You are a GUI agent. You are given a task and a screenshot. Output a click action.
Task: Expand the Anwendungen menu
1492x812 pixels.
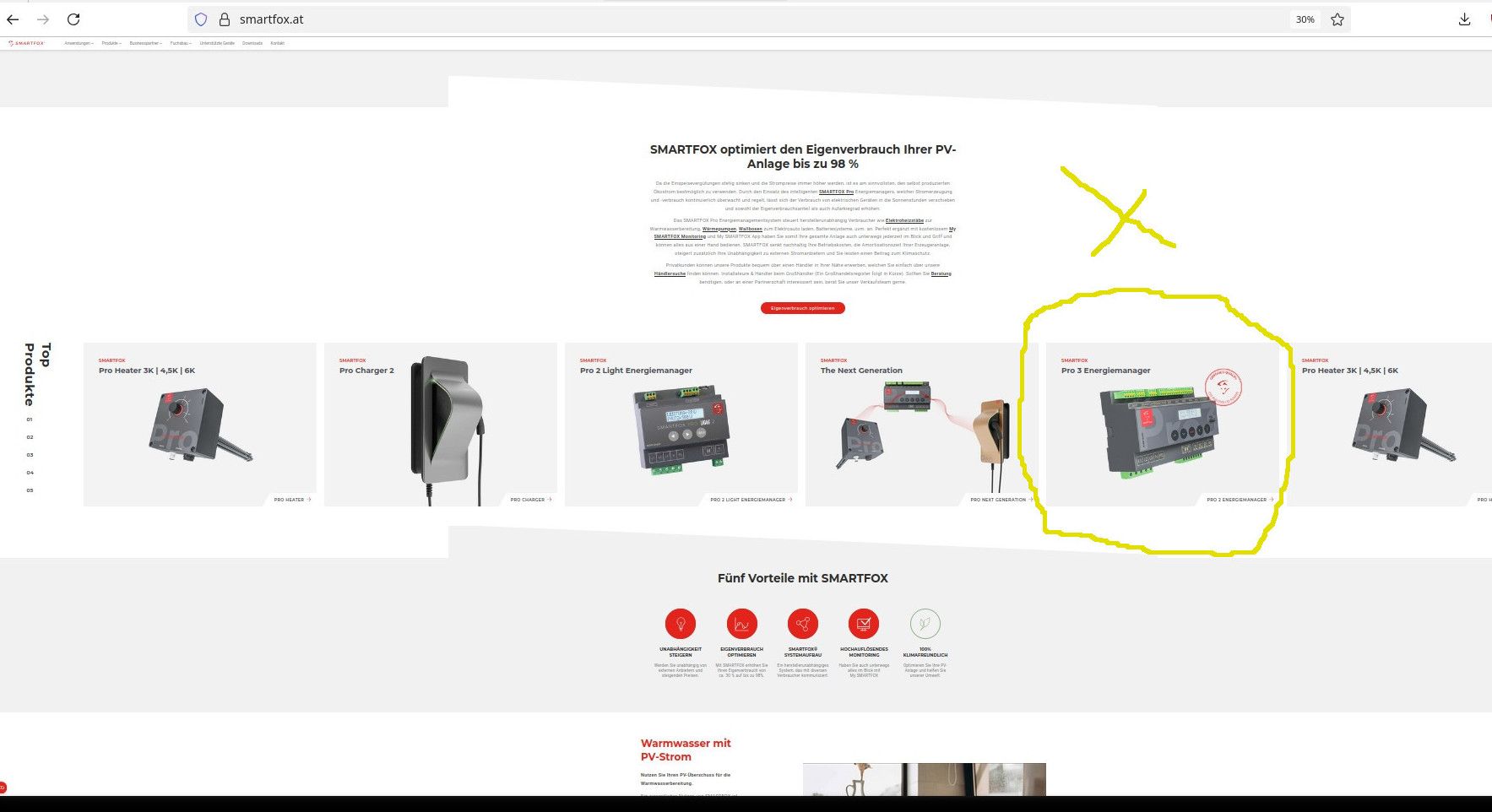[x=79, y=43]
